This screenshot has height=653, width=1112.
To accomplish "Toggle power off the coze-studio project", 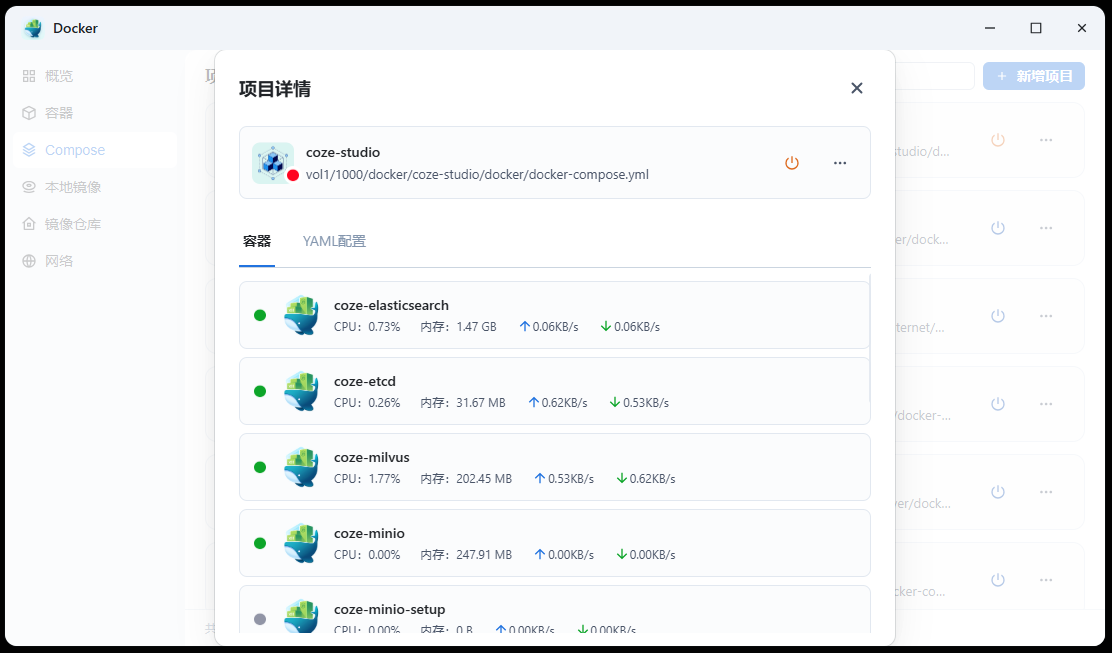I will pyautogui.click(x=791, y=161).
